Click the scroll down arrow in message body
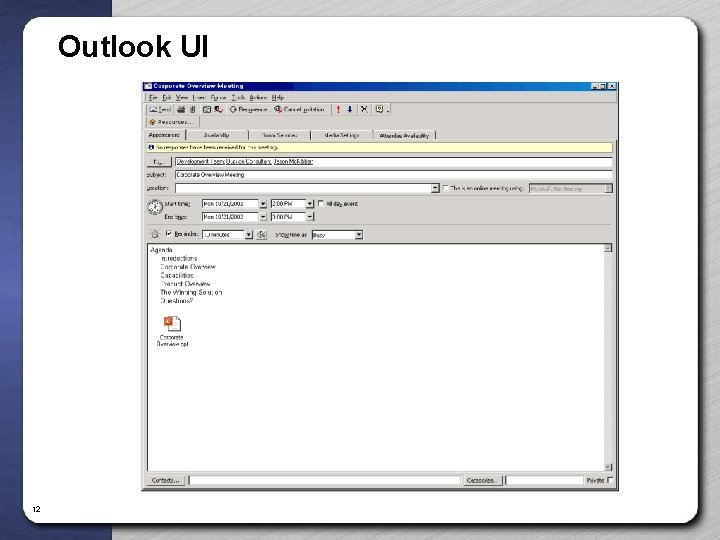The image size is (720, 540). [608, 467]
